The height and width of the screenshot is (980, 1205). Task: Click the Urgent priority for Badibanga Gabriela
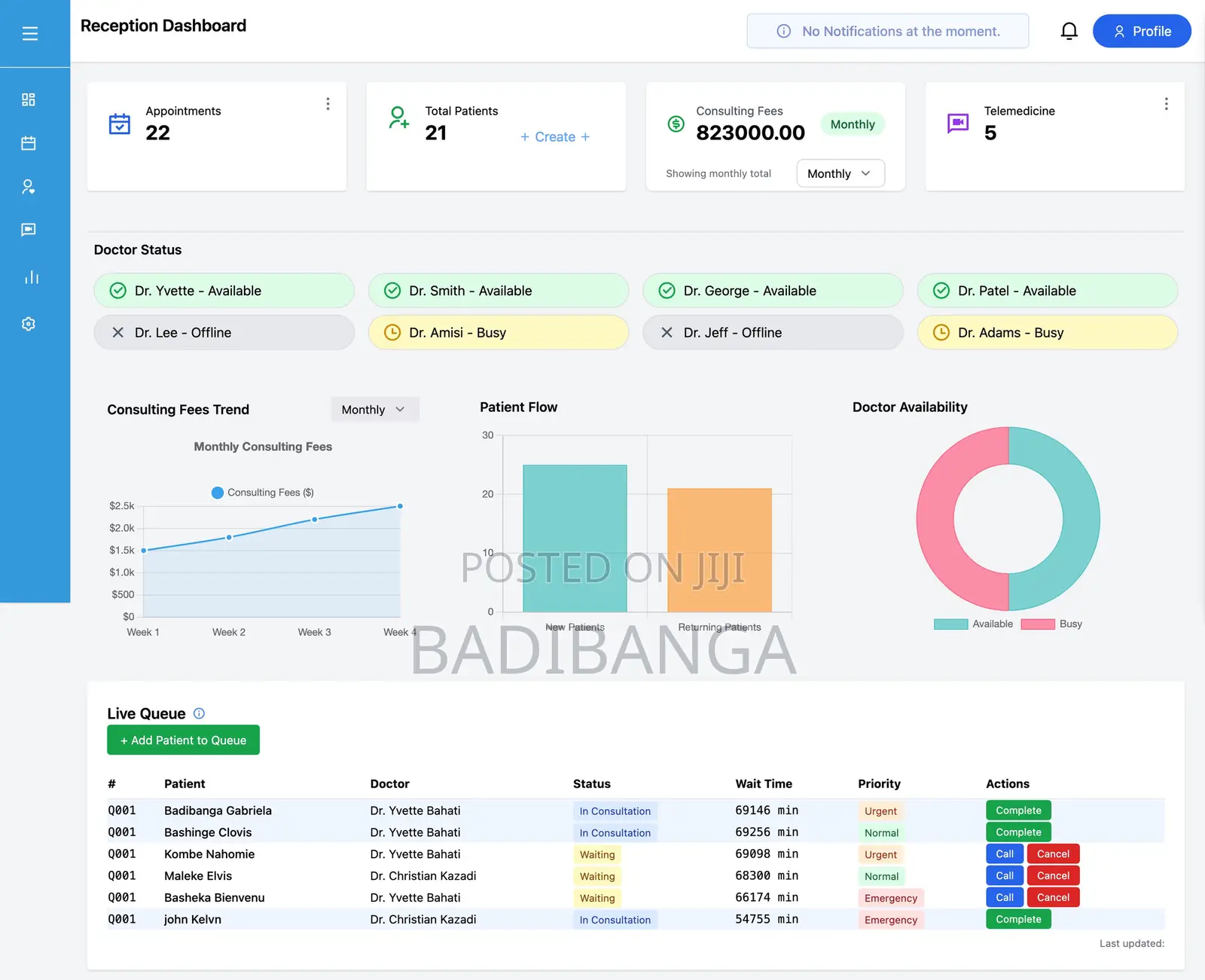click(x=880, y=811)
